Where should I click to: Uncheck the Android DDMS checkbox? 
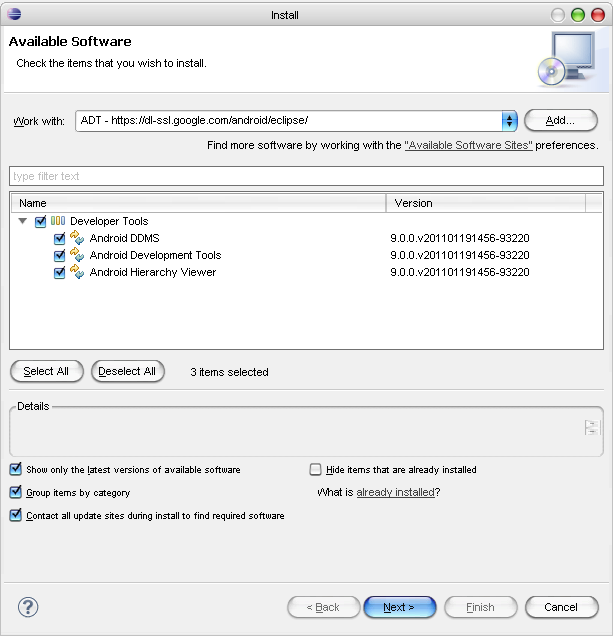[x=60, y=238]
